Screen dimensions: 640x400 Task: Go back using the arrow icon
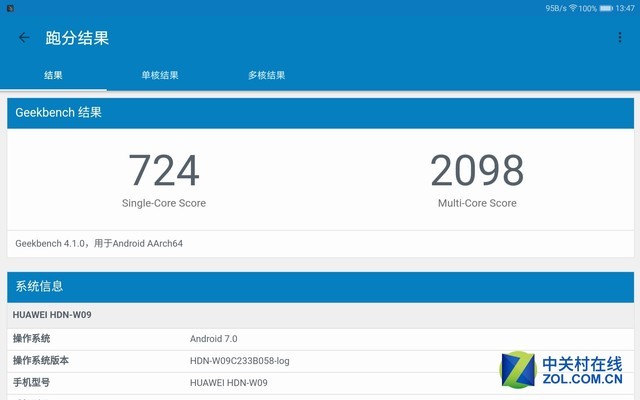(24, 38)
